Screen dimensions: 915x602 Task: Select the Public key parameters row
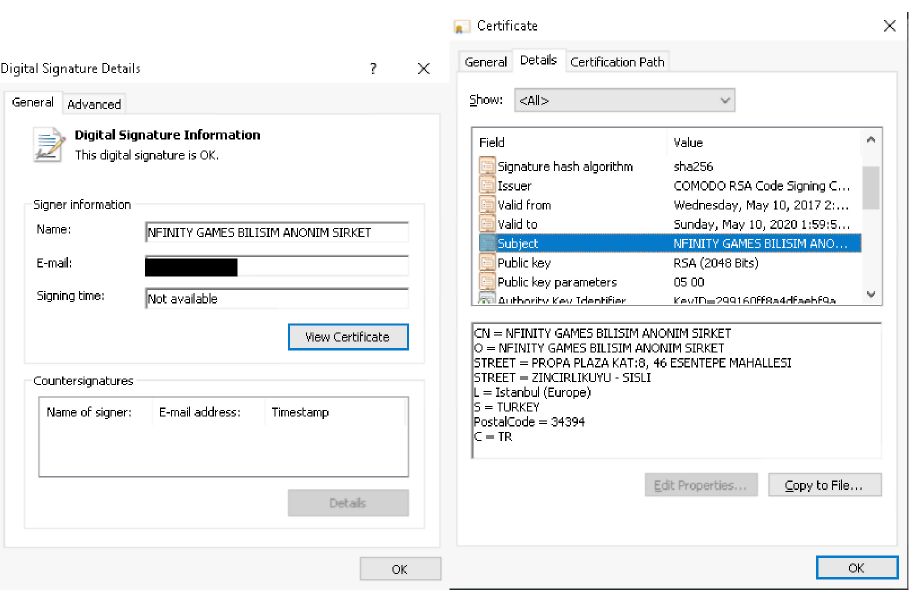[x=669, y=282]
